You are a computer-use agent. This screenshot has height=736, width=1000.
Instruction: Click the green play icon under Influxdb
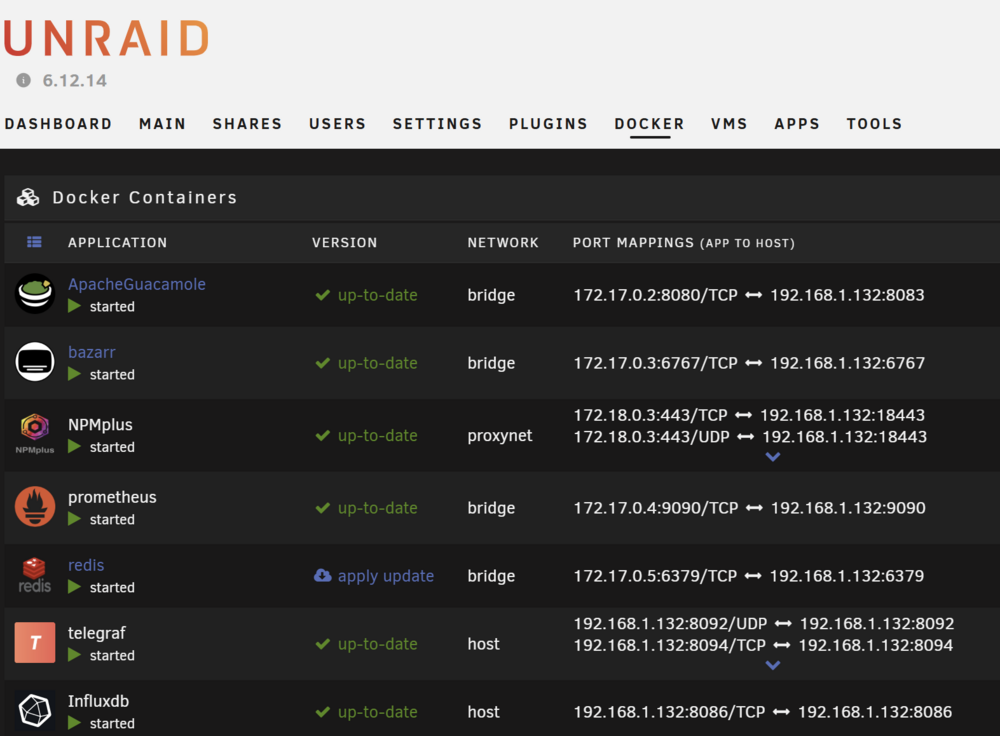click(75, 723)
